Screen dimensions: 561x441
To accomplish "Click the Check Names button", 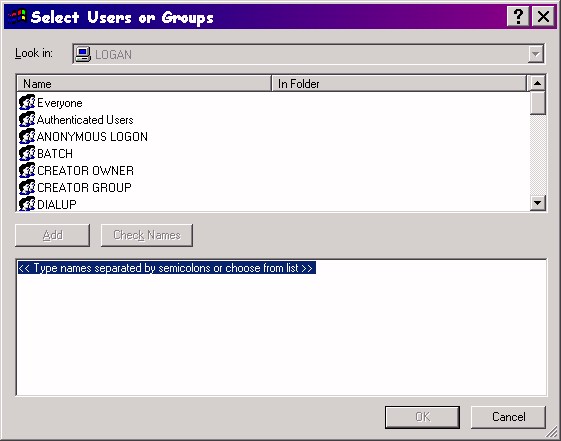I will point(147,235).
